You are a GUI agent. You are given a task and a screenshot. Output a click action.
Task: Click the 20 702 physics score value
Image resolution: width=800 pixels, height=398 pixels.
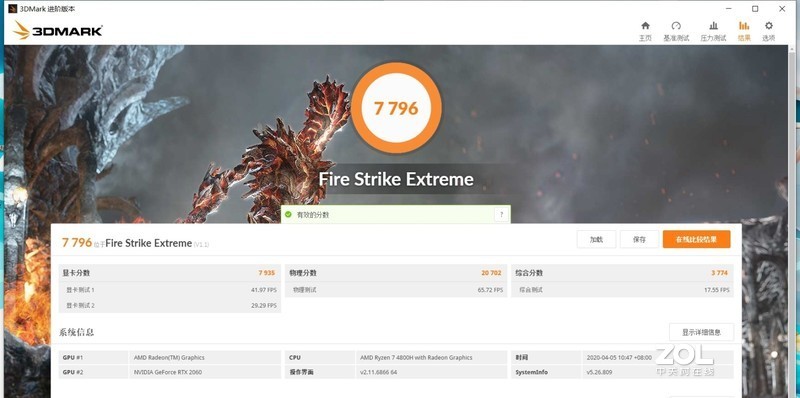point(491,273)
